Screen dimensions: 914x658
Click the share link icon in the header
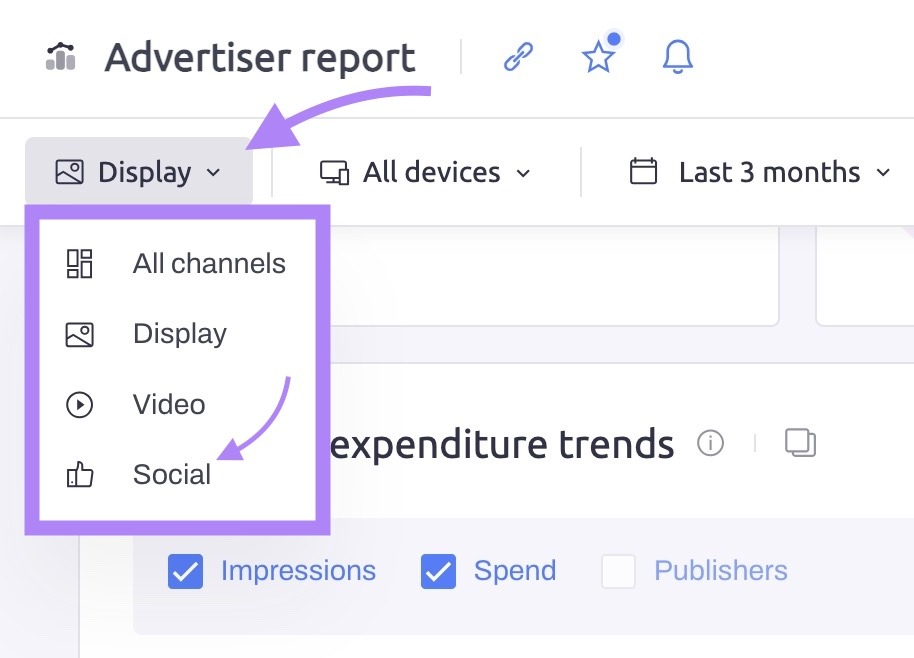[518, 57]
